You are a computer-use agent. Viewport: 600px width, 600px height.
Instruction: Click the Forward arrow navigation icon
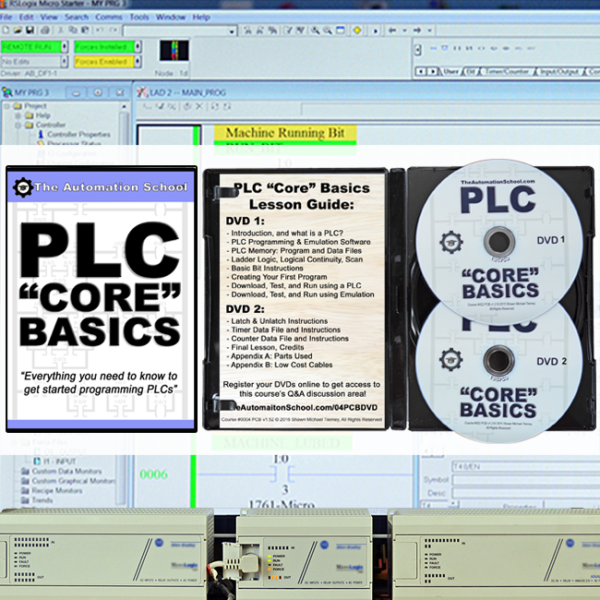click(417, 30)
